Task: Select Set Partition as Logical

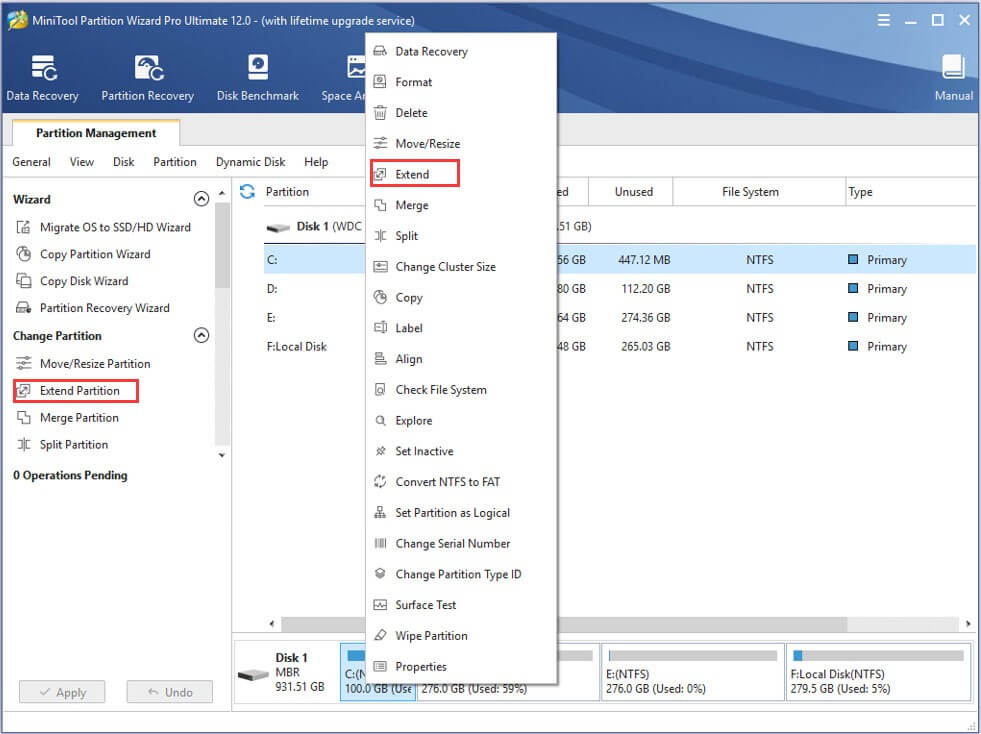Action: [x=461, y=512]
